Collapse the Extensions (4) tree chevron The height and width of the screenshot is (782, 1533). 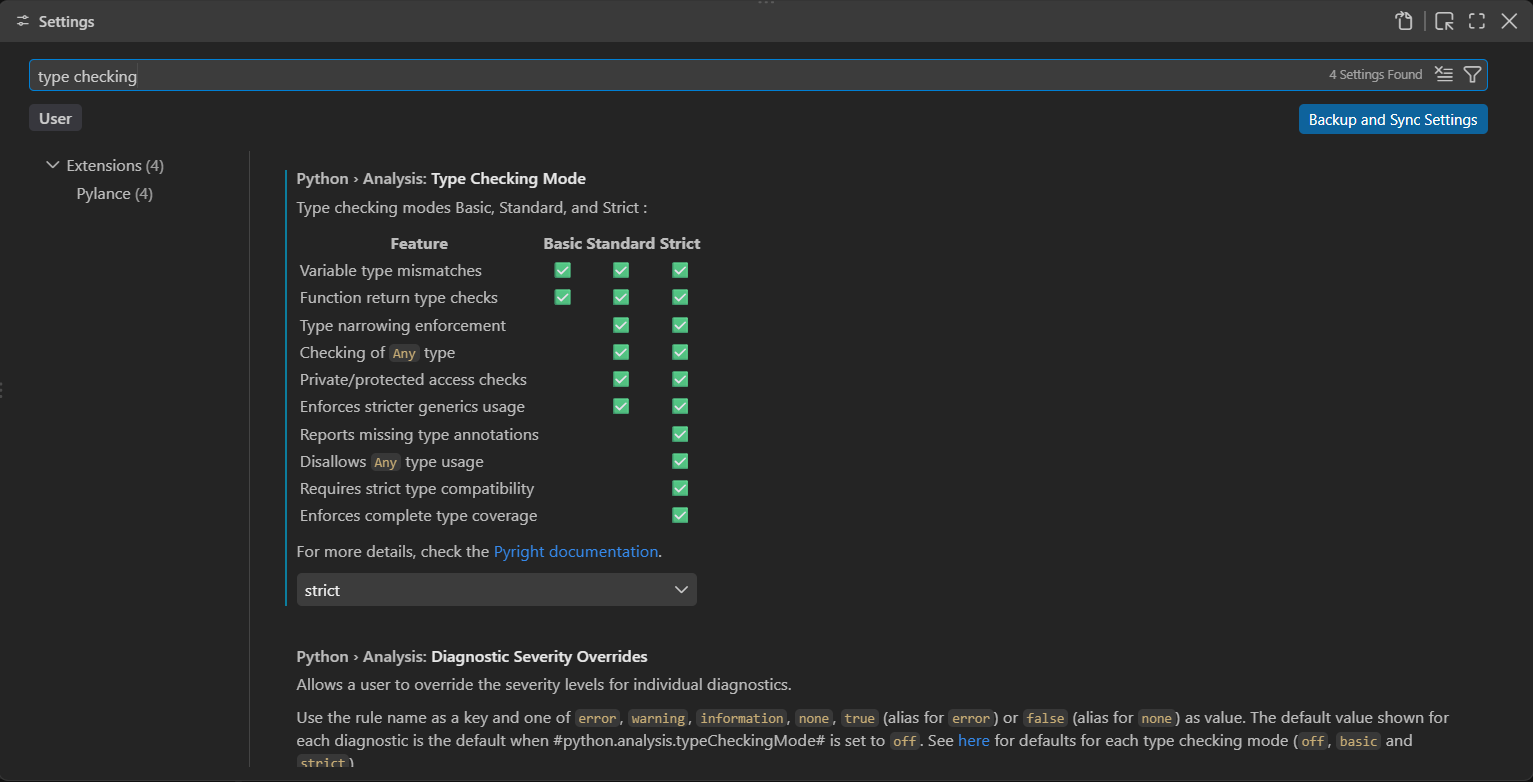point(53,165)
